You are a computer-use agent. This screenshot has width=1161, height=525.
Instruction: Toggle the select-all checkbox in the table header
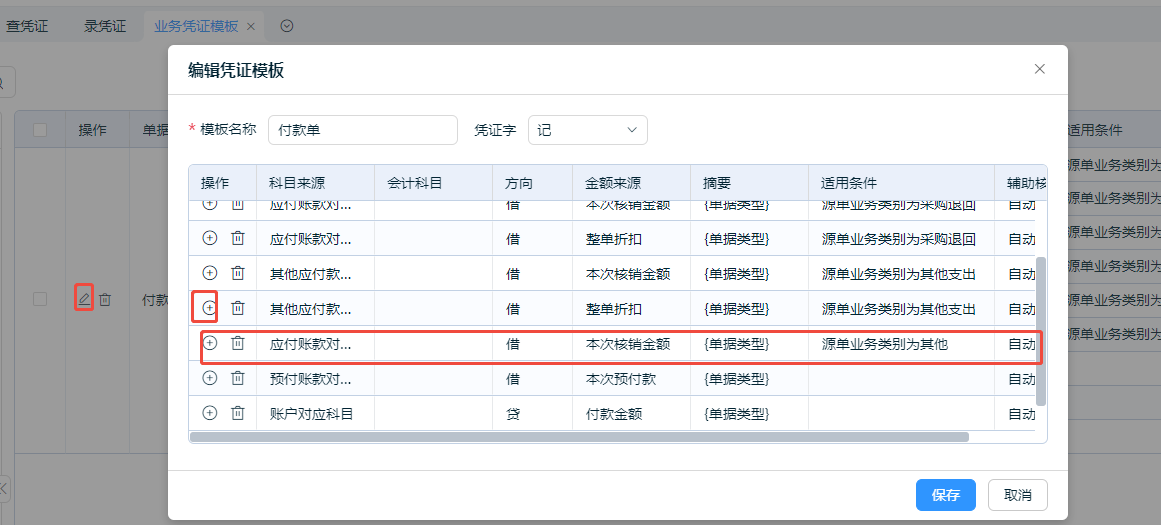click(40, 129)
